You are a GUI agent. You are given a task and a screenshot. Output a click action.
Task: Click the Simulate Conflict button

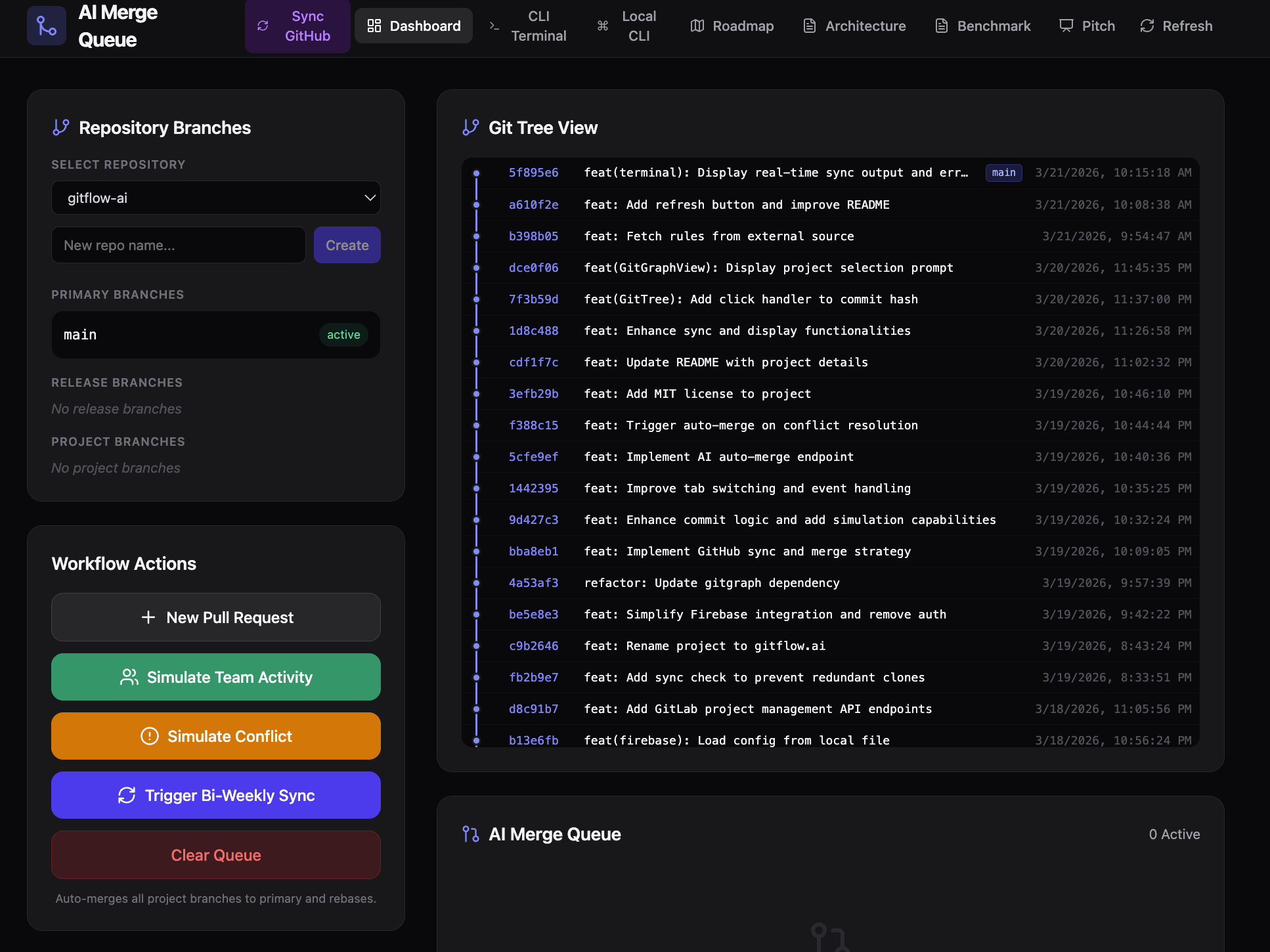[x=215, y=736]
